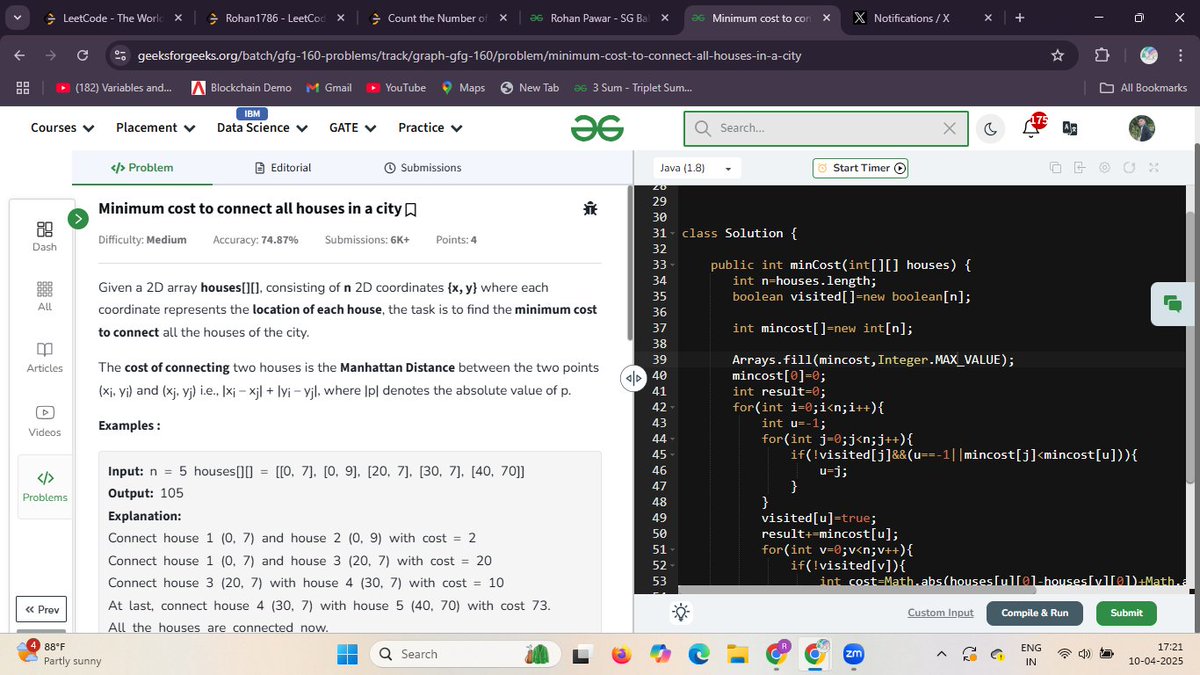1200x675 pixels.
Task: Open All in the left sidebar
Action: click(44, 297)
